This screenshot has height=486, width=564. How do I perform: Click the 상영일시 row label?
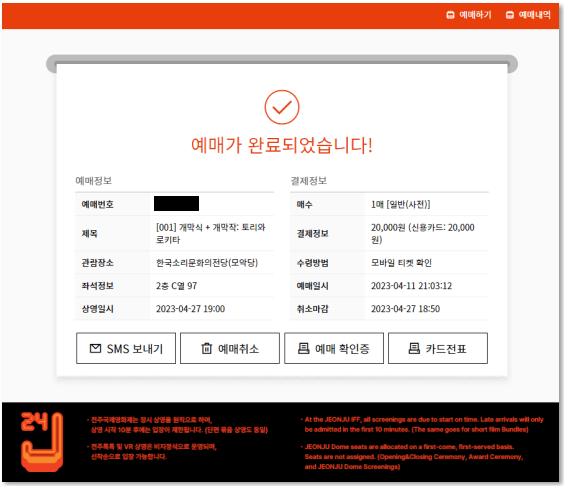(97, 309)
